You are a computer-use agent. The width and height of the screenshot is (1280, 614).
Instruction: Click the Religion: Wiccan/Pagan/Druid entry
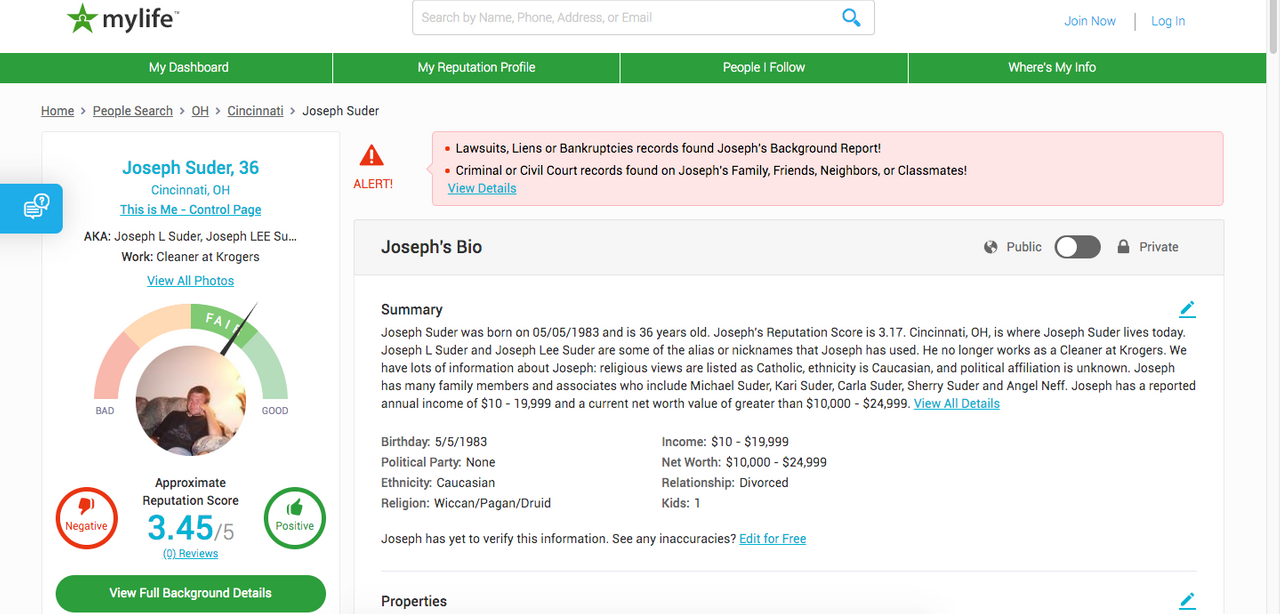click(466, 503)
